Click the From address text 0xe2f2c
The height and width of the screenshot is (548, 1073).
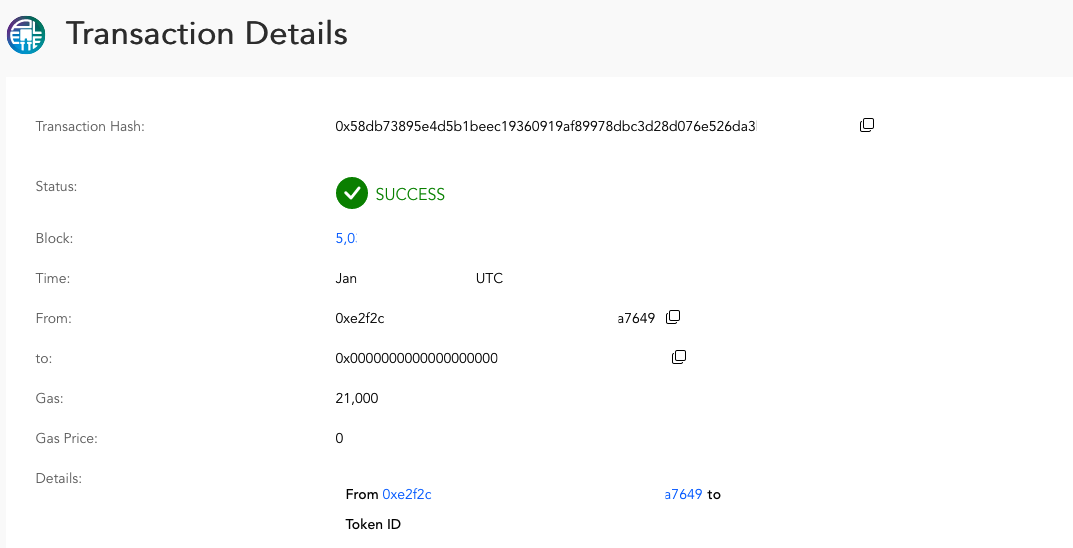coord(360,318)
